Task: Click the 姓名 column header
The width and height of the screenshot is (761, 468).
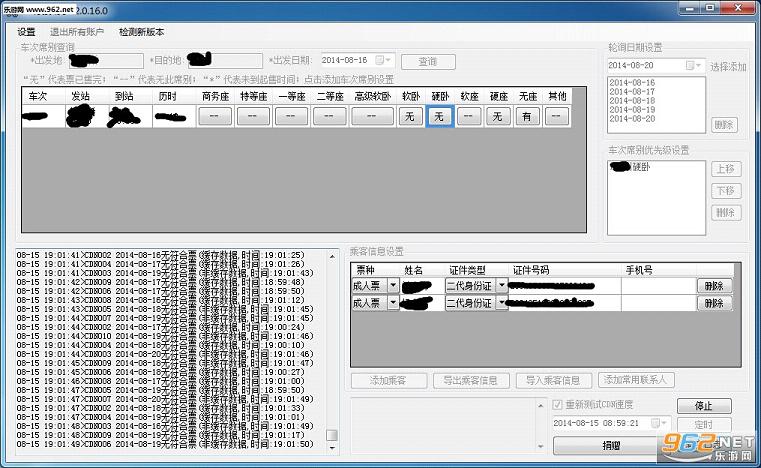Action: point(414,270)
